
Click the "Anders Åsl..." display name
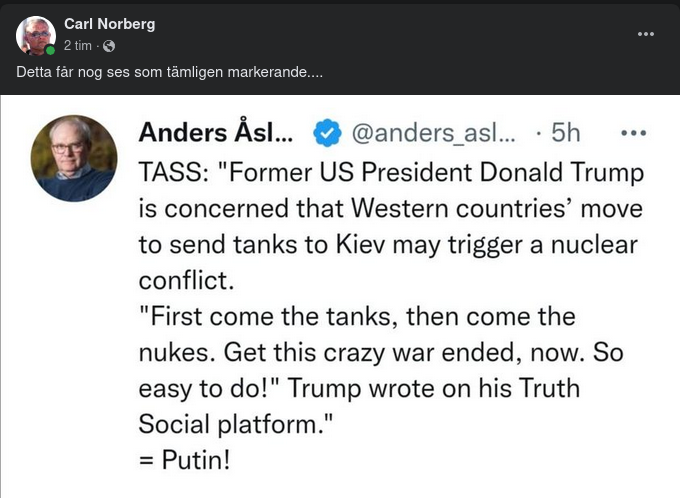click(229, 132)
